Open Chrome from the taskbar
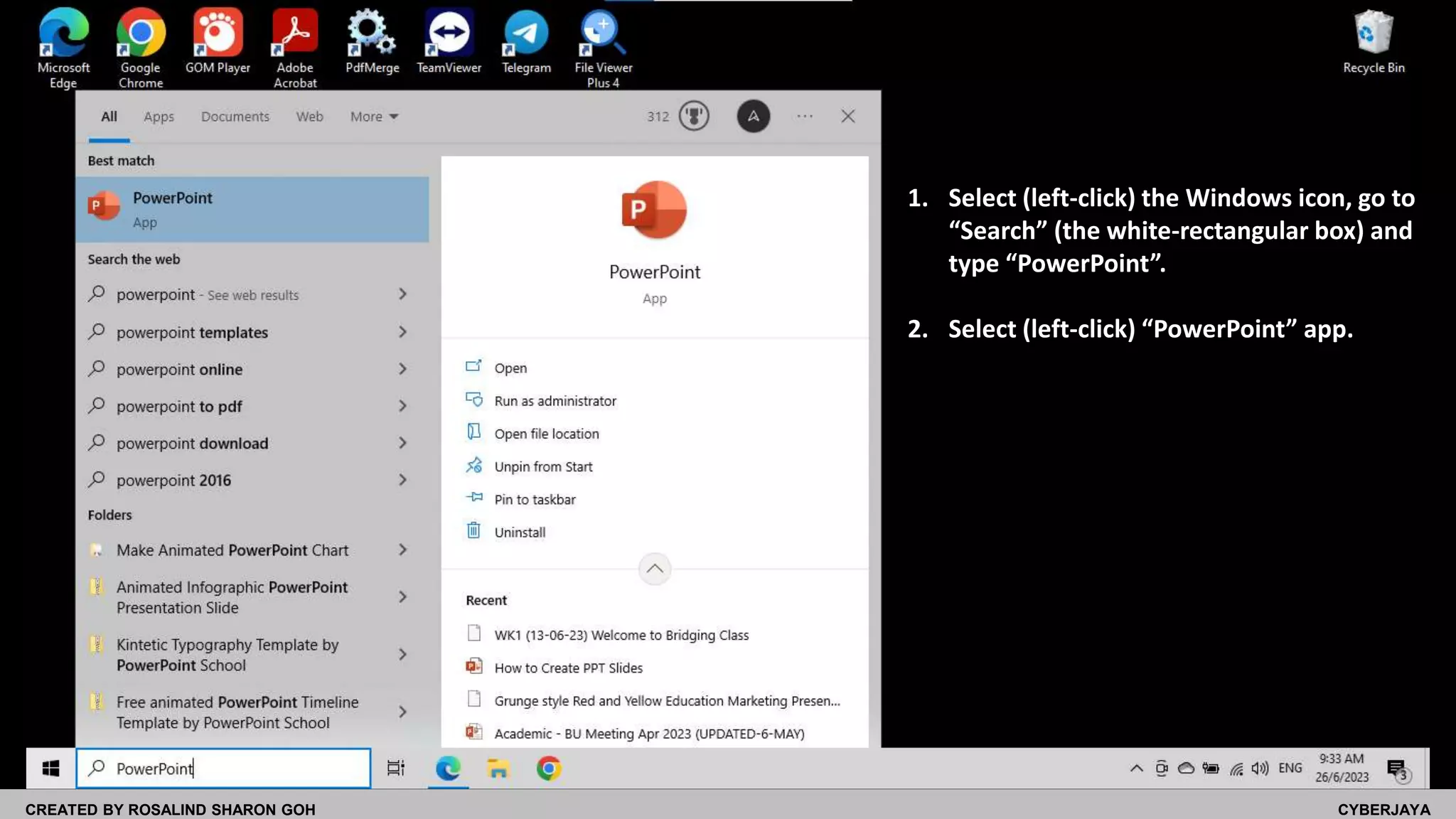 click(549, 769)
